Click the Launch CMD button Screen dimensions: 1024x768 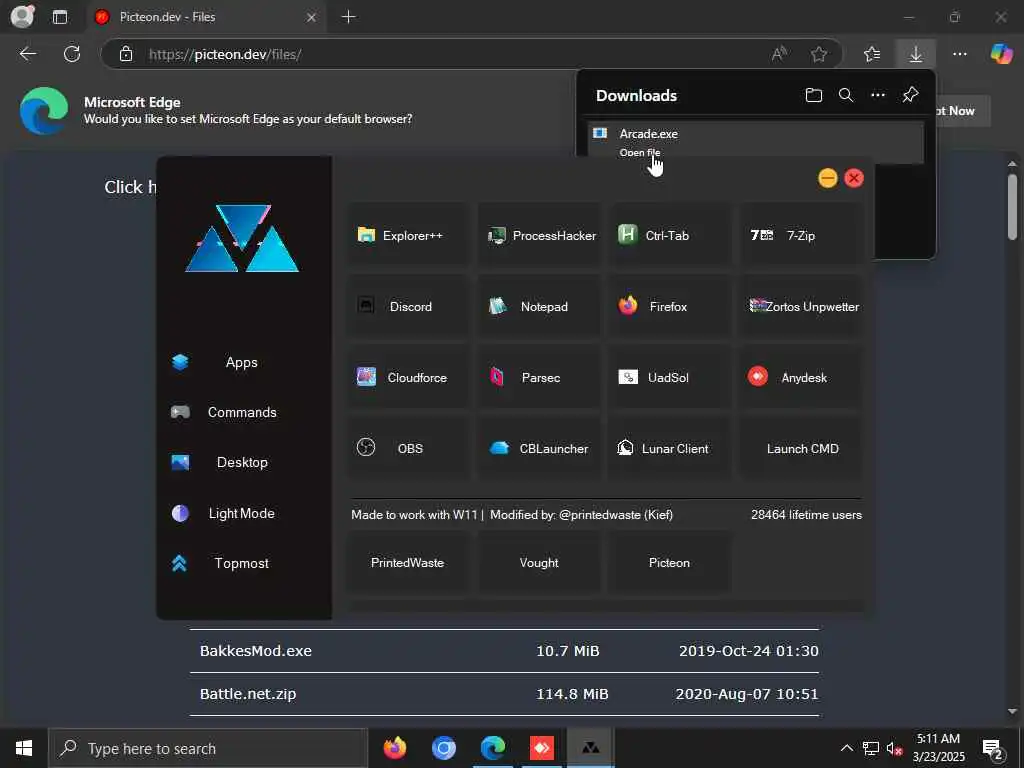(x=801, y=449)
